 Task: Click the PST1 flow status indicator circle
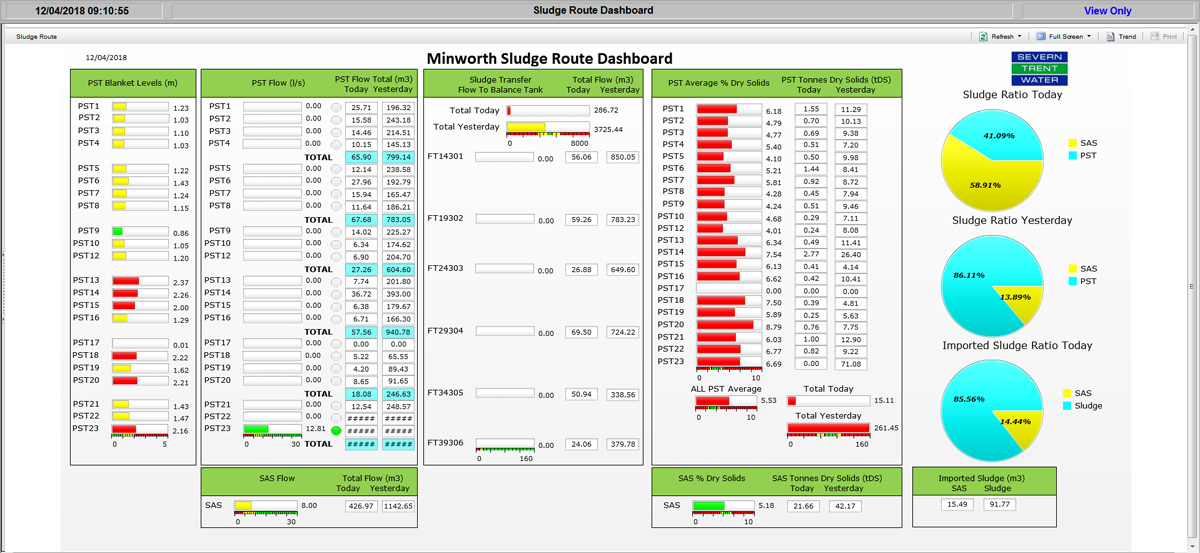[336, 107]
